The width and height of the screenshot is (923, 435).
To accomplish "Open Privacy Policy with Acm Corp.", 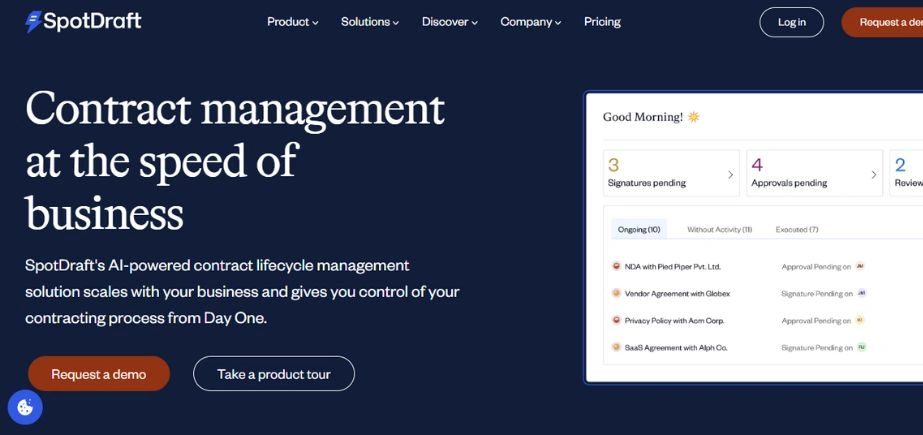I will click(674, 321).
